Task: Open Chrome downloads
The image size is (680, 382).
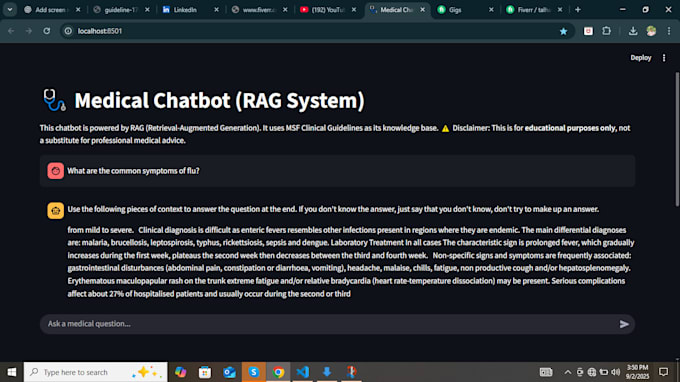Action: click(633, 31)
